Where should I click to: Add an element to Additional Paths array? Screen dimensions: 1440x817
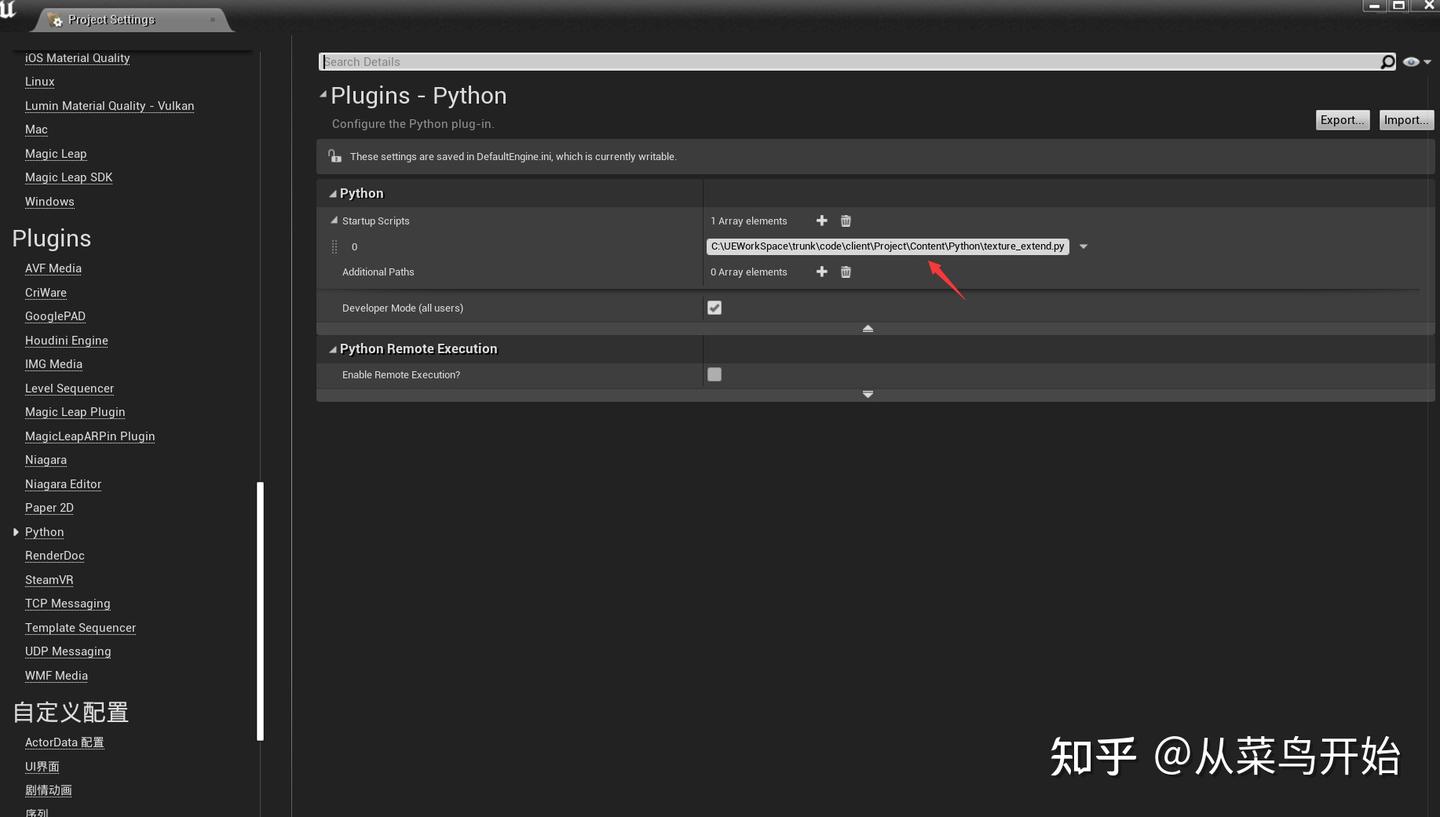pyautogui.click(x=821, y=271)
